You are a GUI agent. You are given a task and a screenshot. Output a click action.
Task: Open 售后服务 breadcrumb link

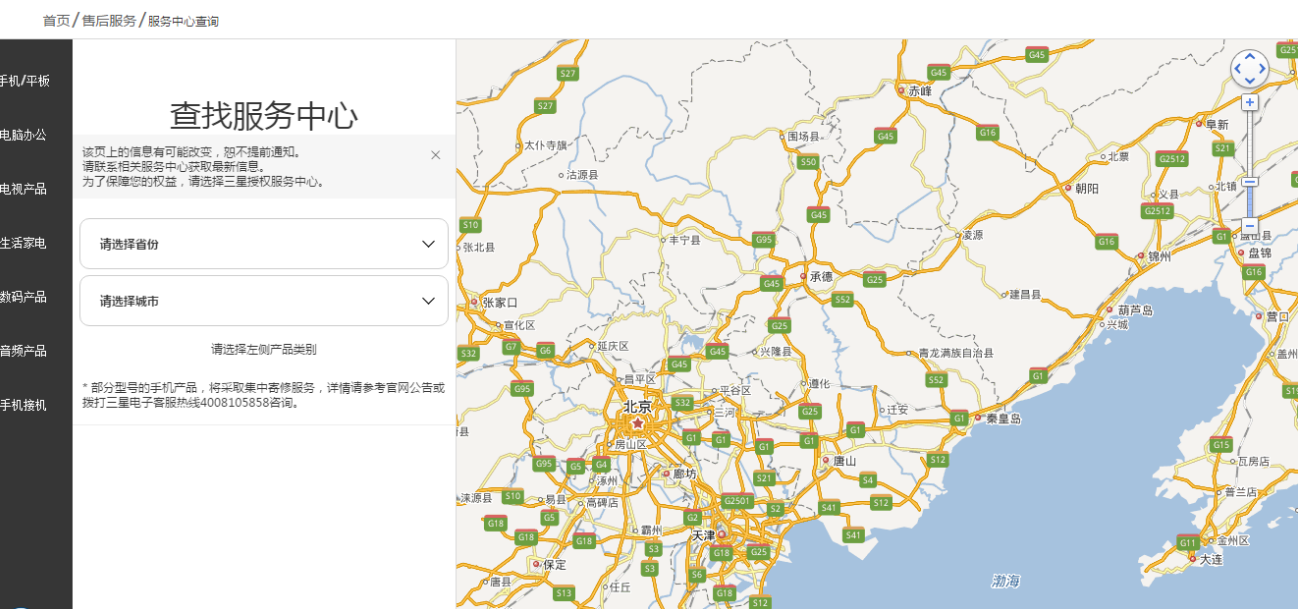click(x=109, y=21)
